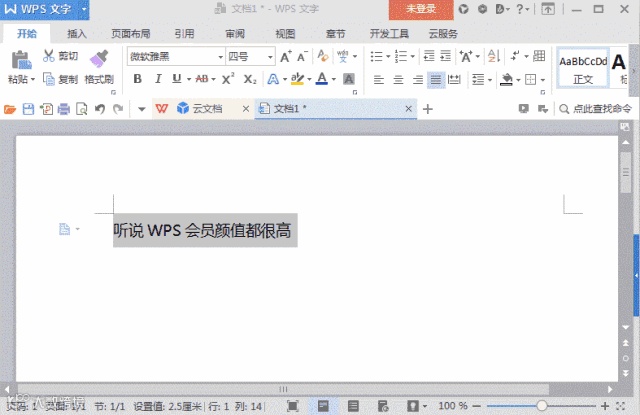Open the 视图 ribbon tab
The height and width of the screenshot is (415, 640).
tap(285, 34)
